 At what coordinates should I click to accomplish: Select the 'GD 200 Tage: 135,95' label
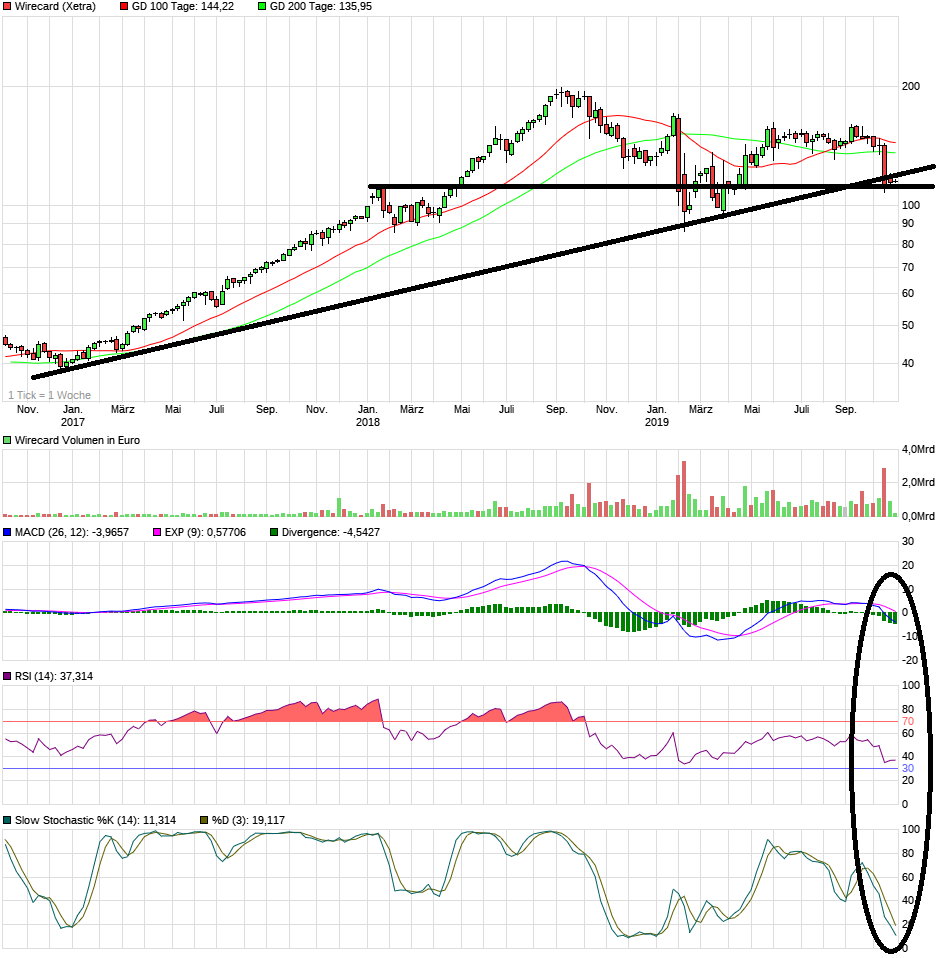pyautogui.click(x=321, y=7)
